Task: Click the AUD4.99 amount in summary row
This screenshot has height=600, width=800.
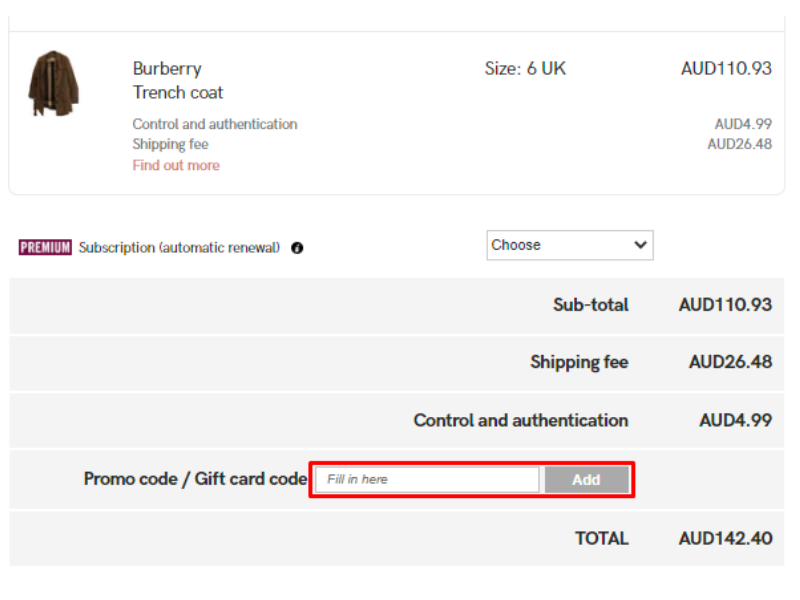Action: 735,420
